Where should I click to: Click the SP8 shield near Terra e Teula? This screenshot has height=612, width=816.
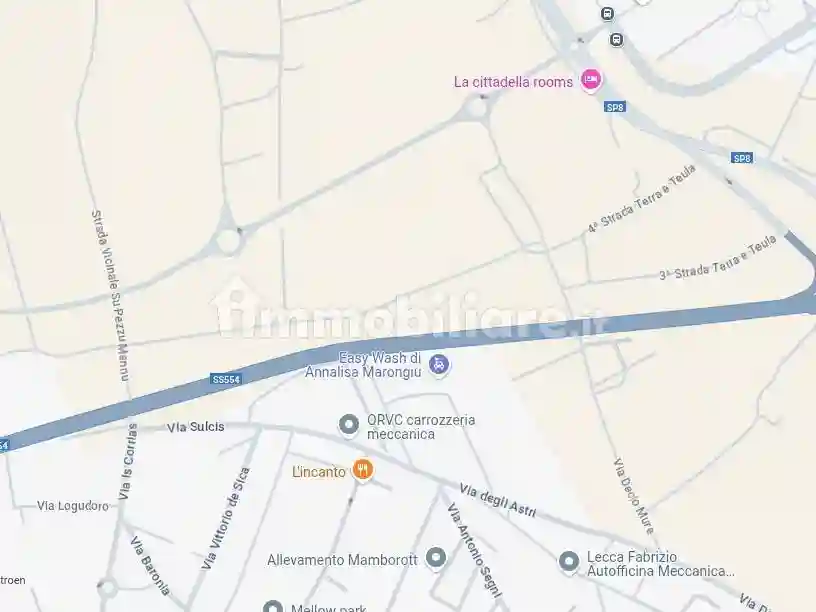(742, 158)
